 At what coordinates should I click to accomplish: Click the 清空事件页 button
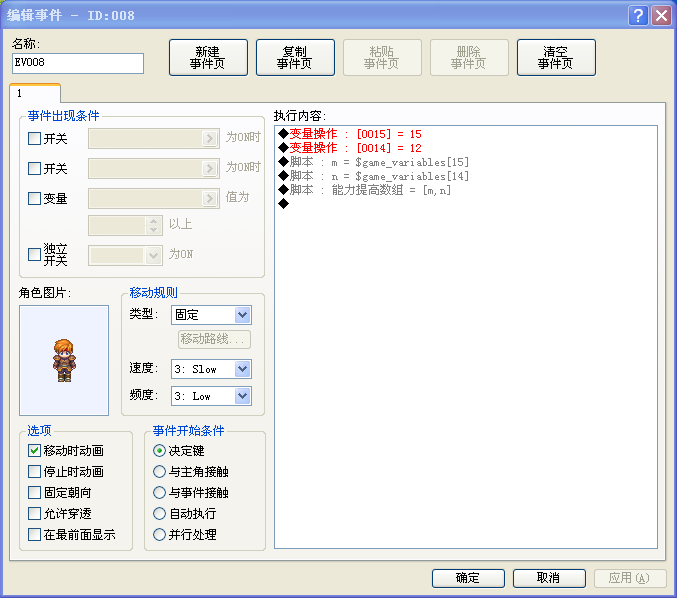tap(556, 57)
